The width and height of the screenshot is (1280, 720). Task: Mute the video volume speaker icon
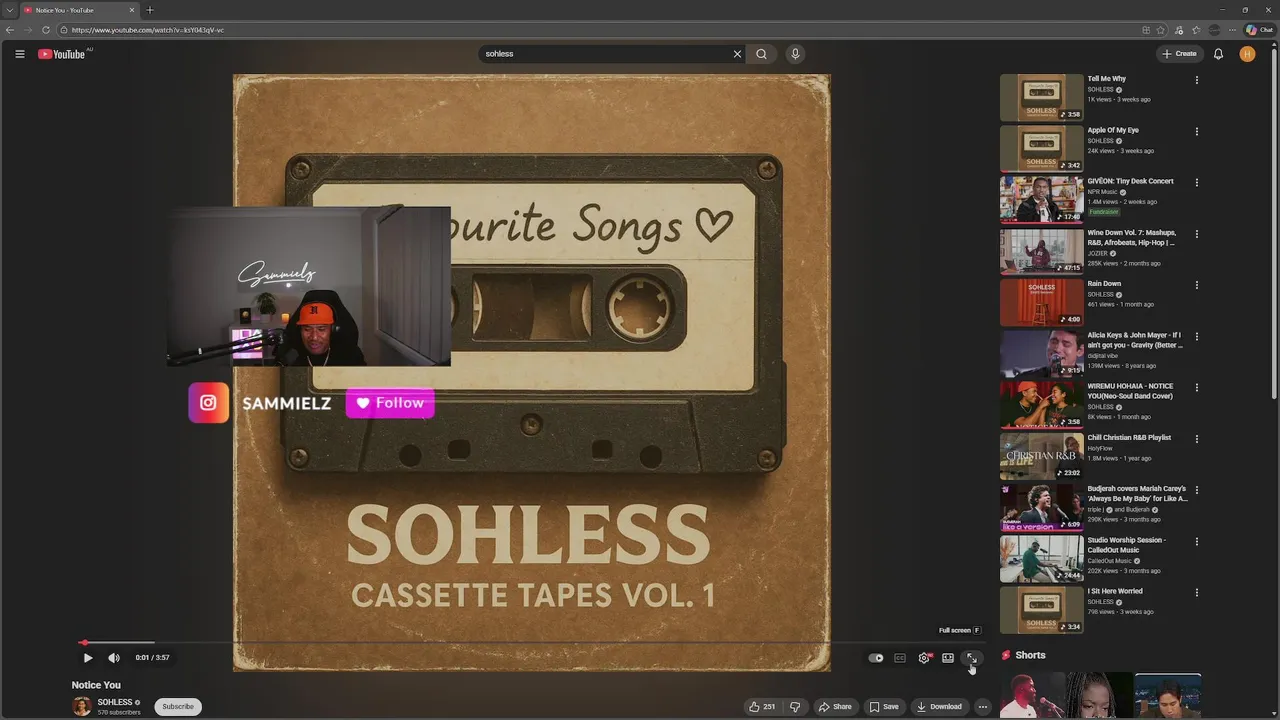(113, 658)
